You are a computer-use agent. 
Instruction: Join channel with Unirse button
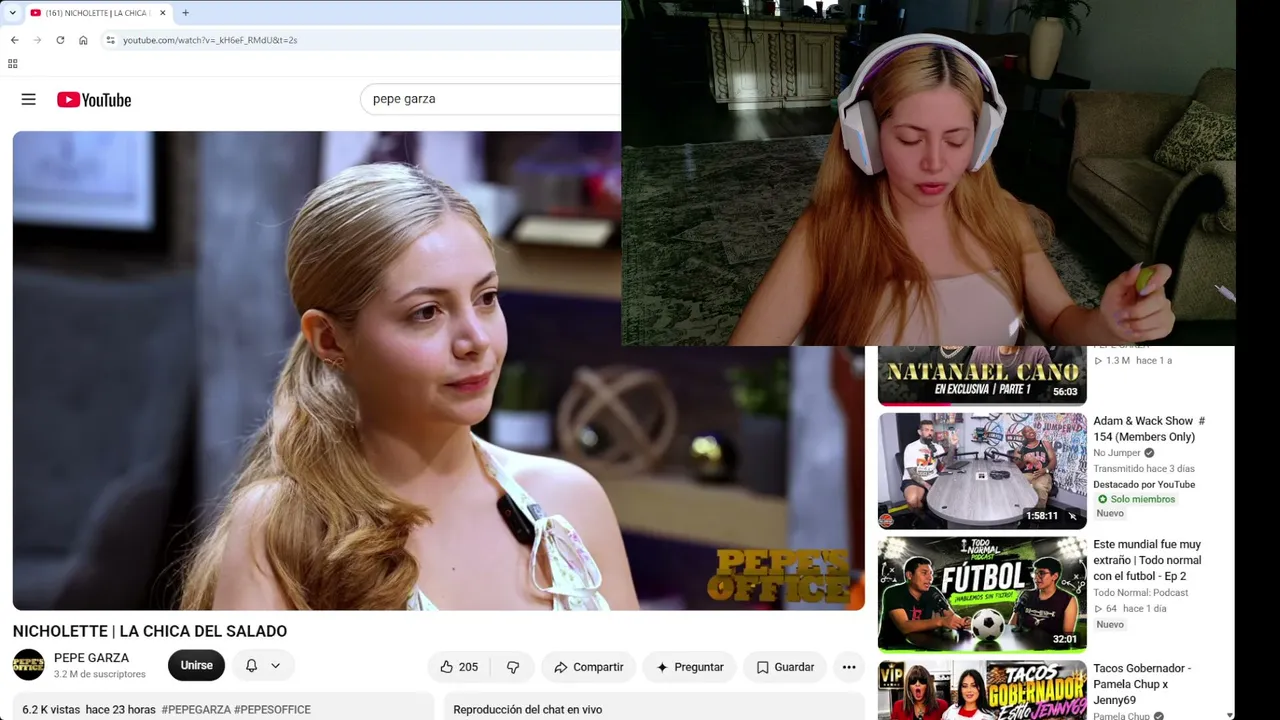click(196, 666)
